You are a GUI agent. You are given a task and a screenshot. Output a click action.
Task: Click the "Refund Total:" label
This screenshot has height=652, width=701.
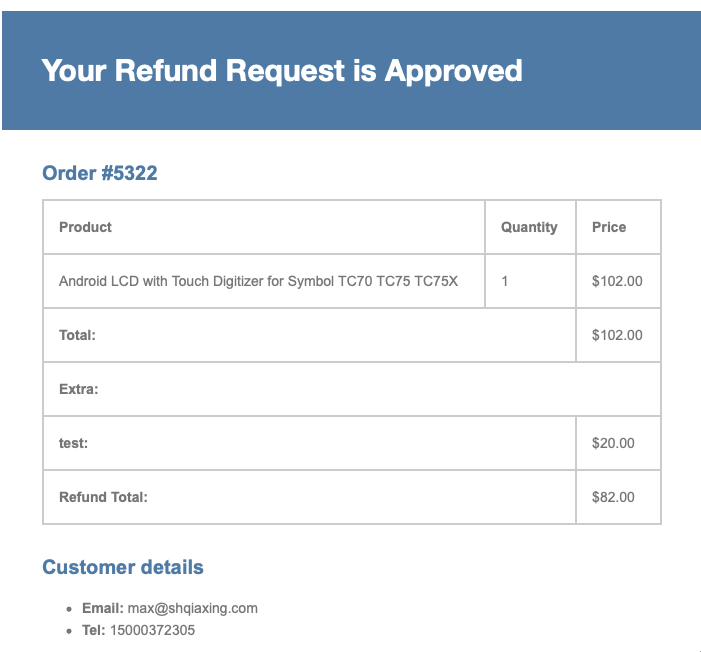pyautogui.click(x=103, y=497)
